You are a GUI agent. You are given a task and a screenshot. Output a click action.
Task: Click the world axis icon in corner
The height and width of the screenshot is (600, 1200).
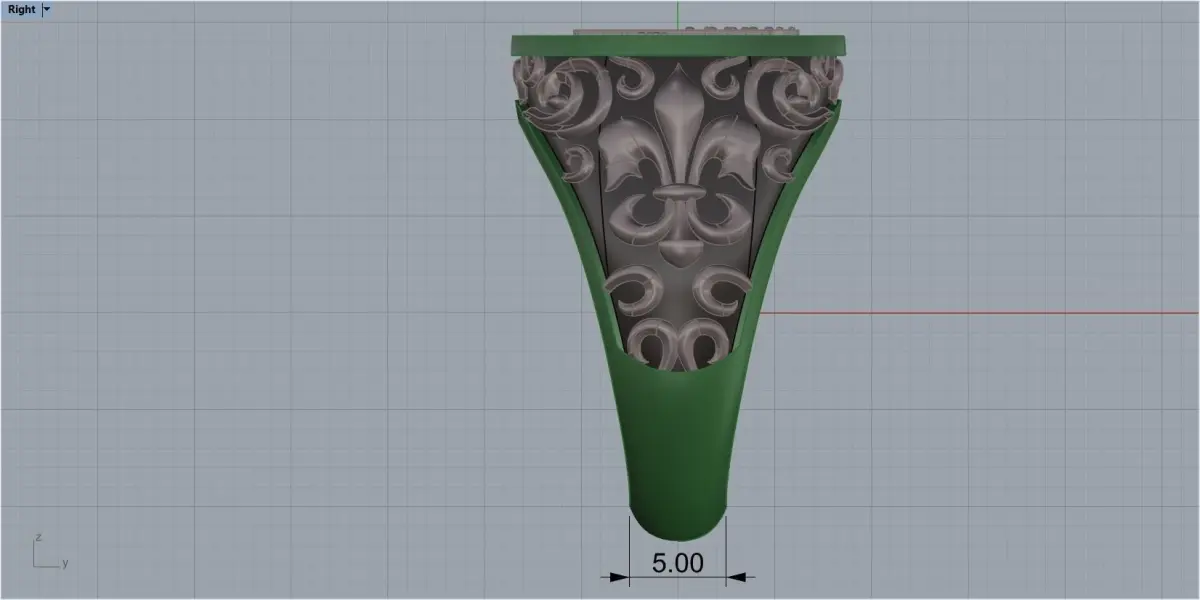click(47, 551)
